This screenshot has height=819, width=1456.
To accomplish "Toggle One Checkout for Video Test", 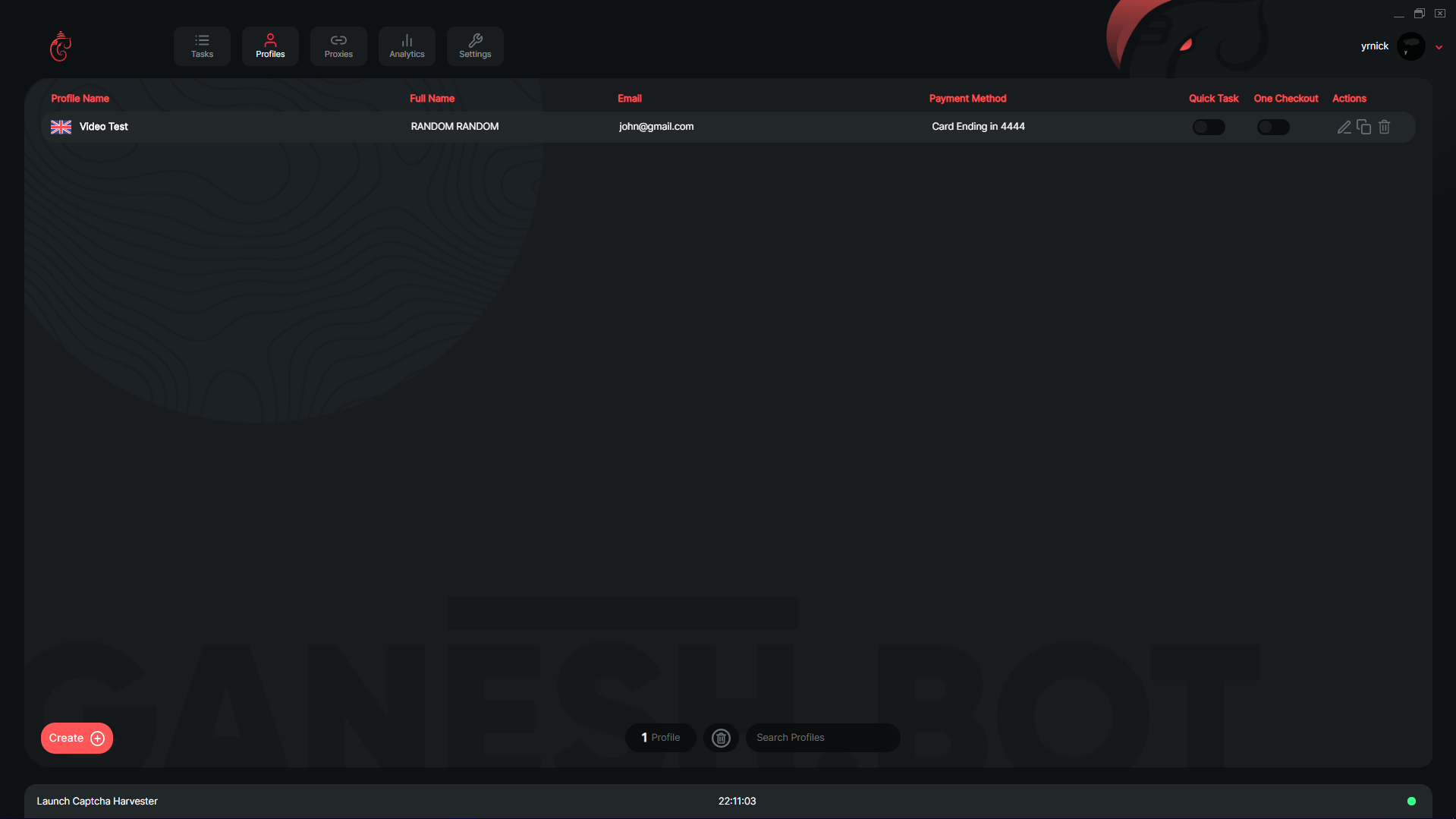I will 1272,128.
